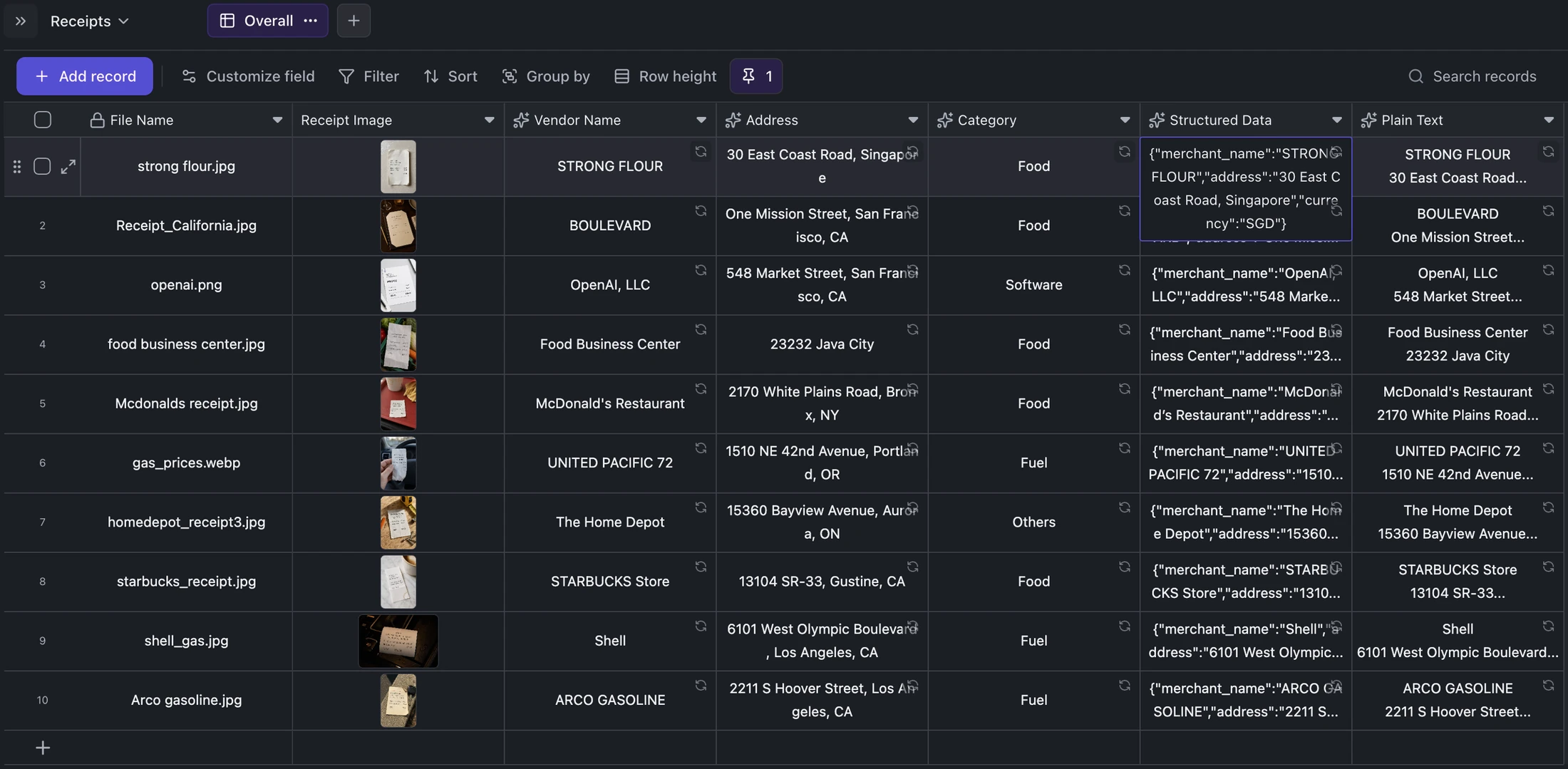Regenerate Vendor Name for Shell row
1568x769 pixels.
701,626
